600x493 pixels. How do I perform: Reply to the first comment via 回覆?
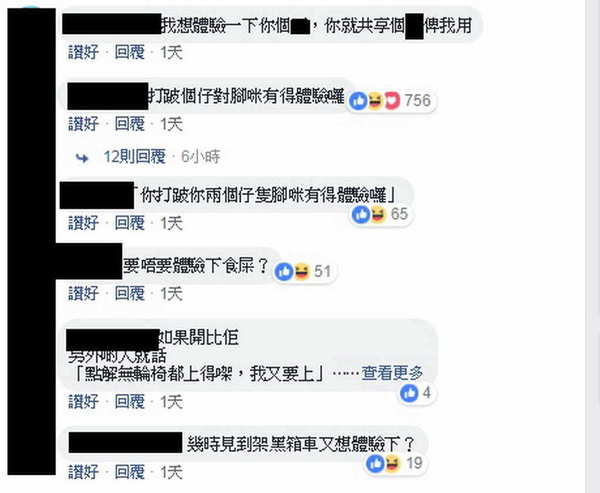coord(130,52)
